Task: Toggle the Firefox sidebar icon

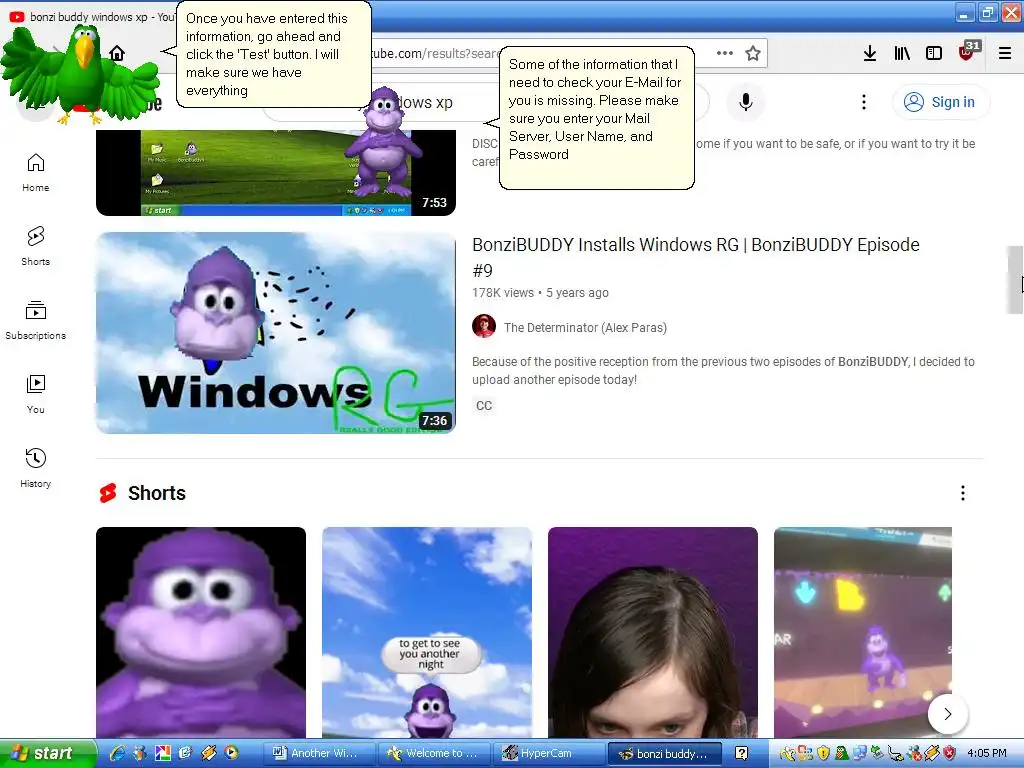Action: click(934, 53)
